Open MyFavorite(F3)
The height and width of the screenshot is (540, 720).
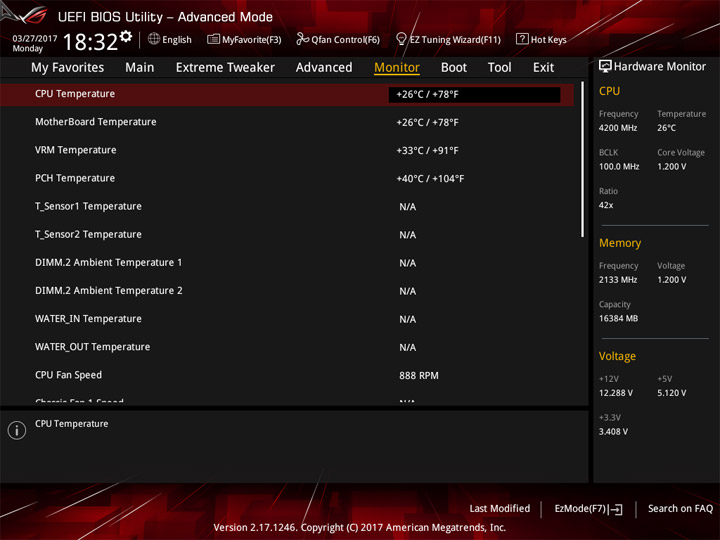244,39
